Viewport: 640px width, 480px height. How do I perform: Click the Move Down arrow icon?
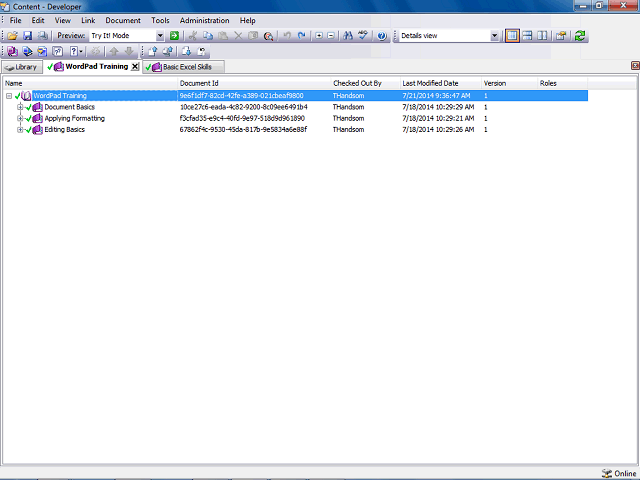point(129,51)
